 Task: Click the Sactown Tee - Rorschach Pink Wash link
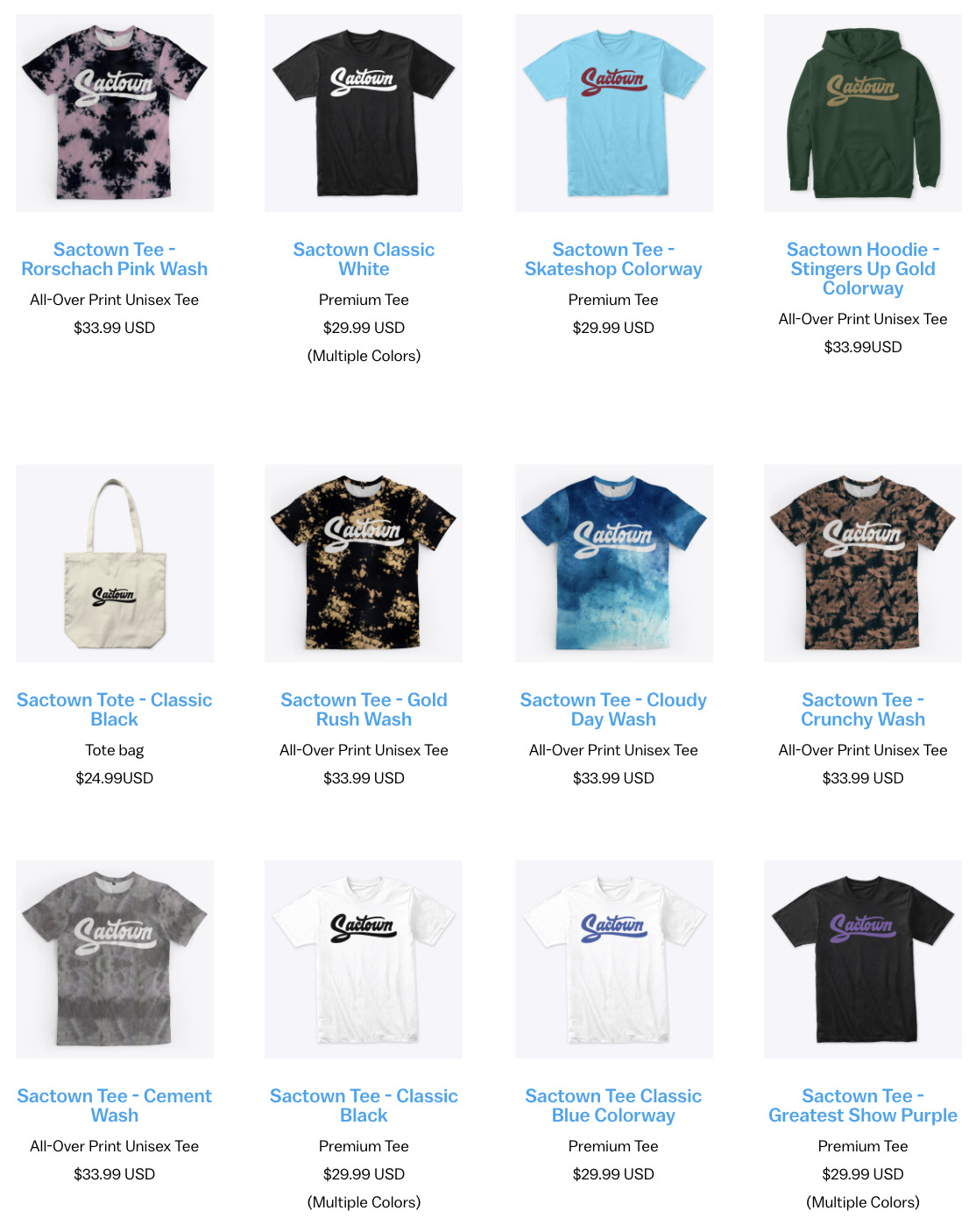click(x=115, y=259)
